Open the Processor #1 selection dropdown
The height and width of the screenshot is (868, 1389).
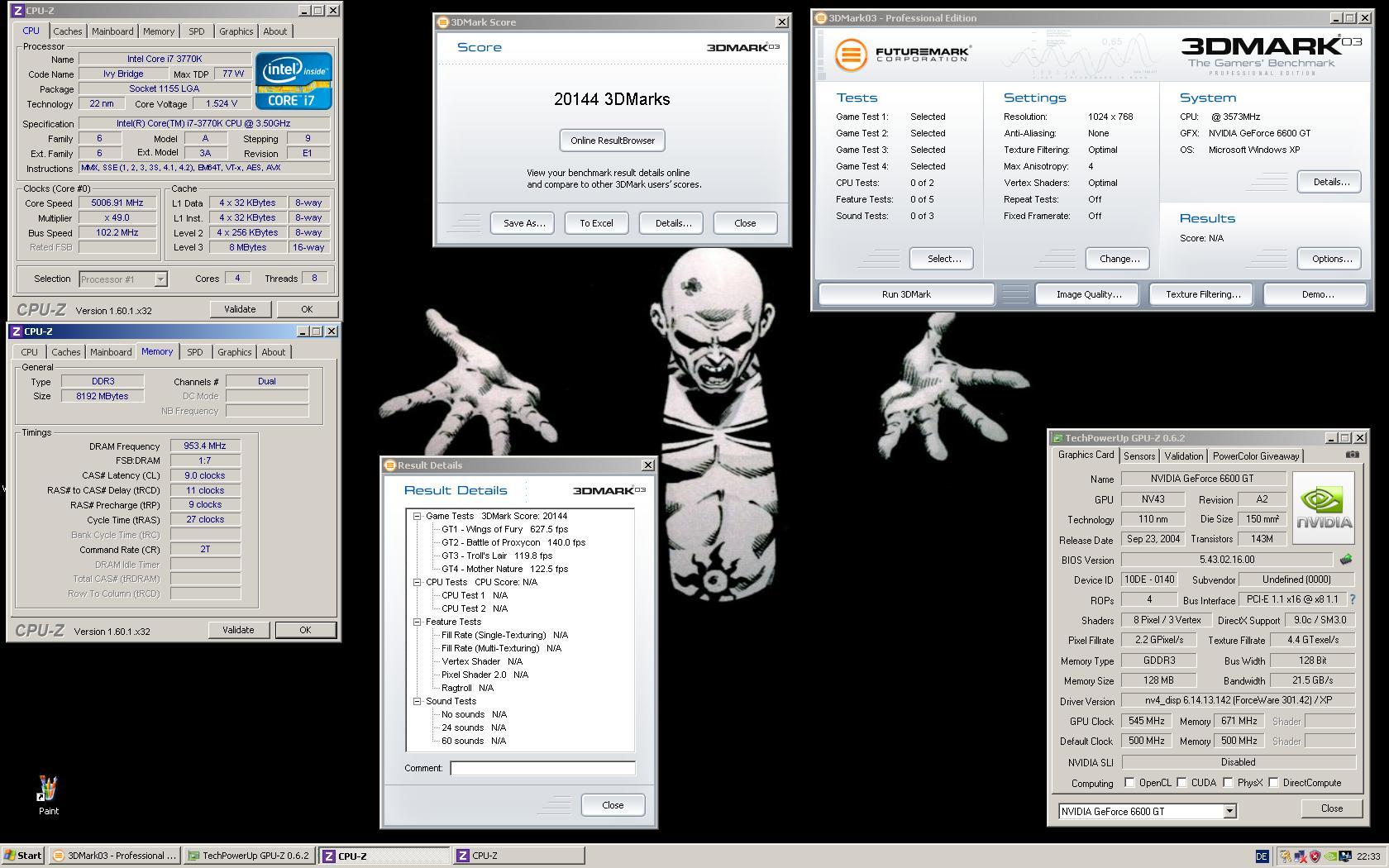pos(160,279)
